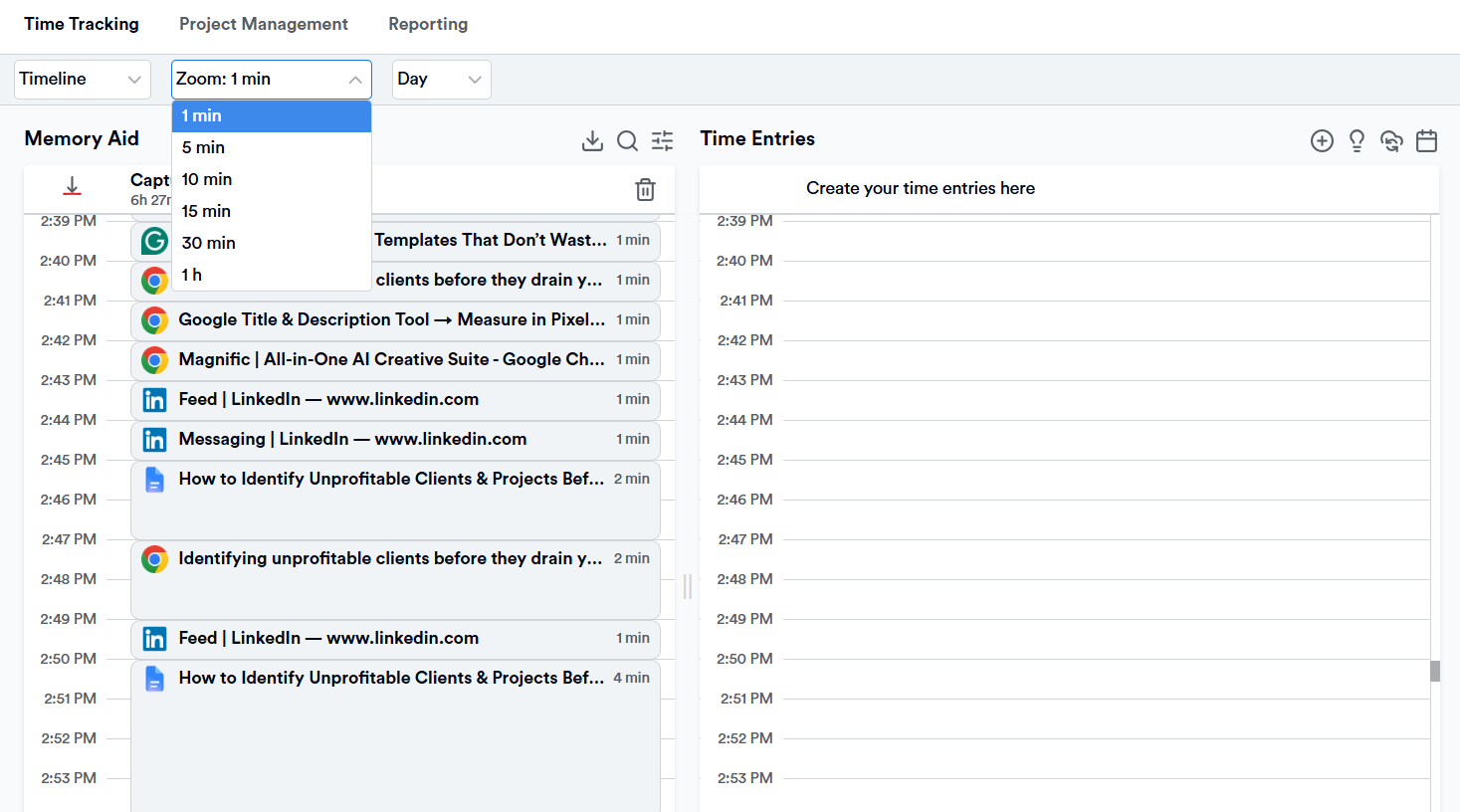Screen dimensions: 1460x812
Task: Select 30 min zoom option
Action: tap(272, 243)
